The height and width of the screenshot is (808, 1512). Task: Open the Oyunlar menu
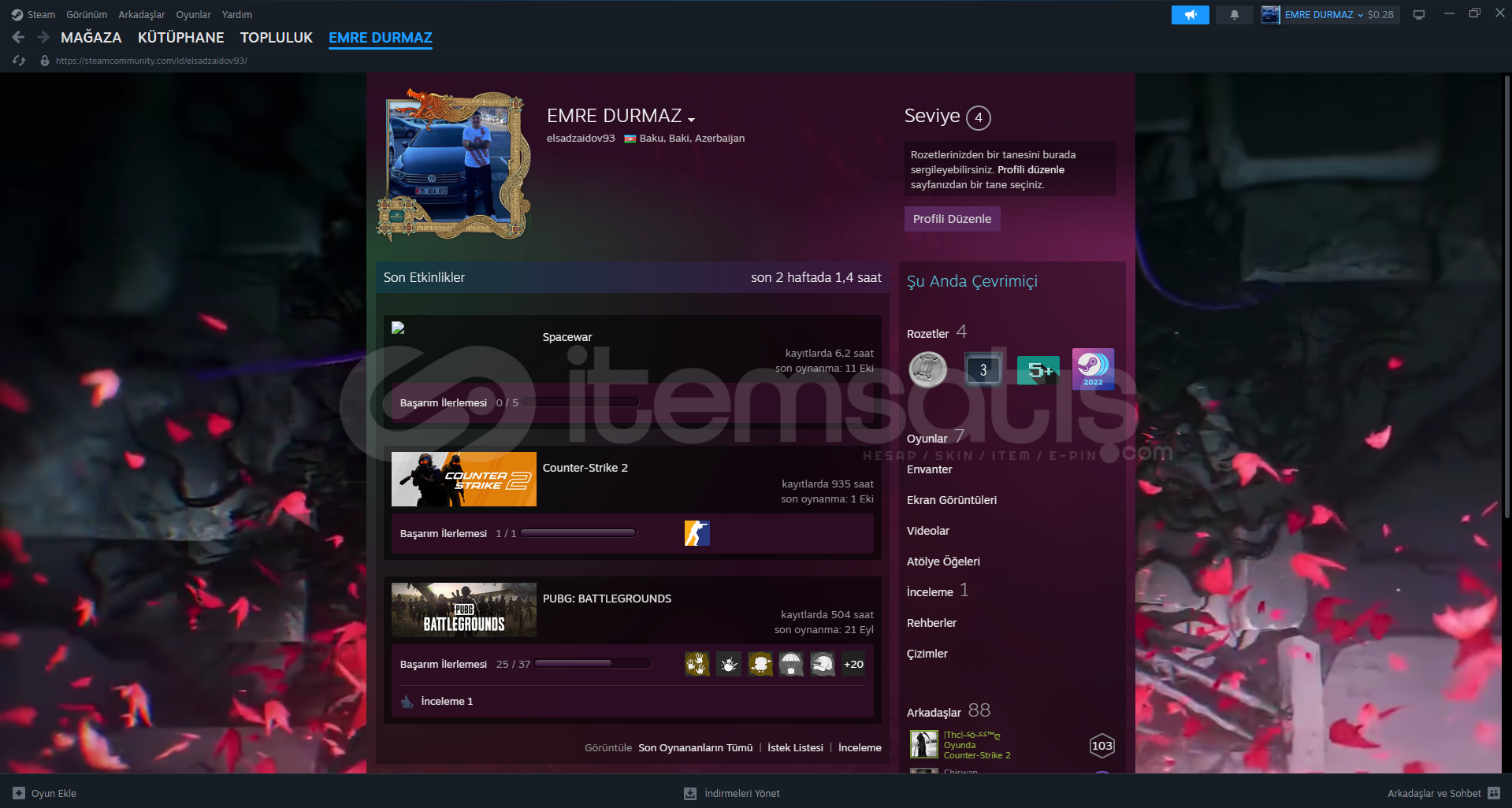tap(193, 15)
